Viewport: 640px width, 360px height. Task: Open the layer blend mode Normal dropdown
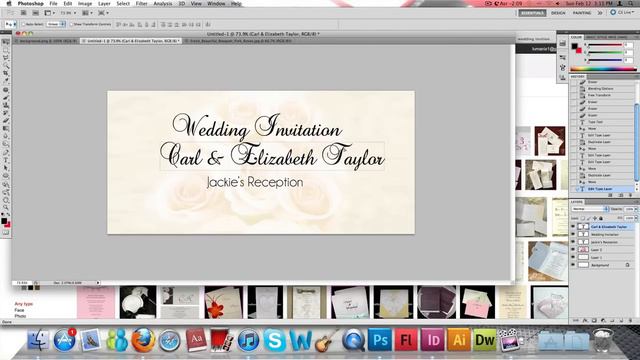pos(589,209)
